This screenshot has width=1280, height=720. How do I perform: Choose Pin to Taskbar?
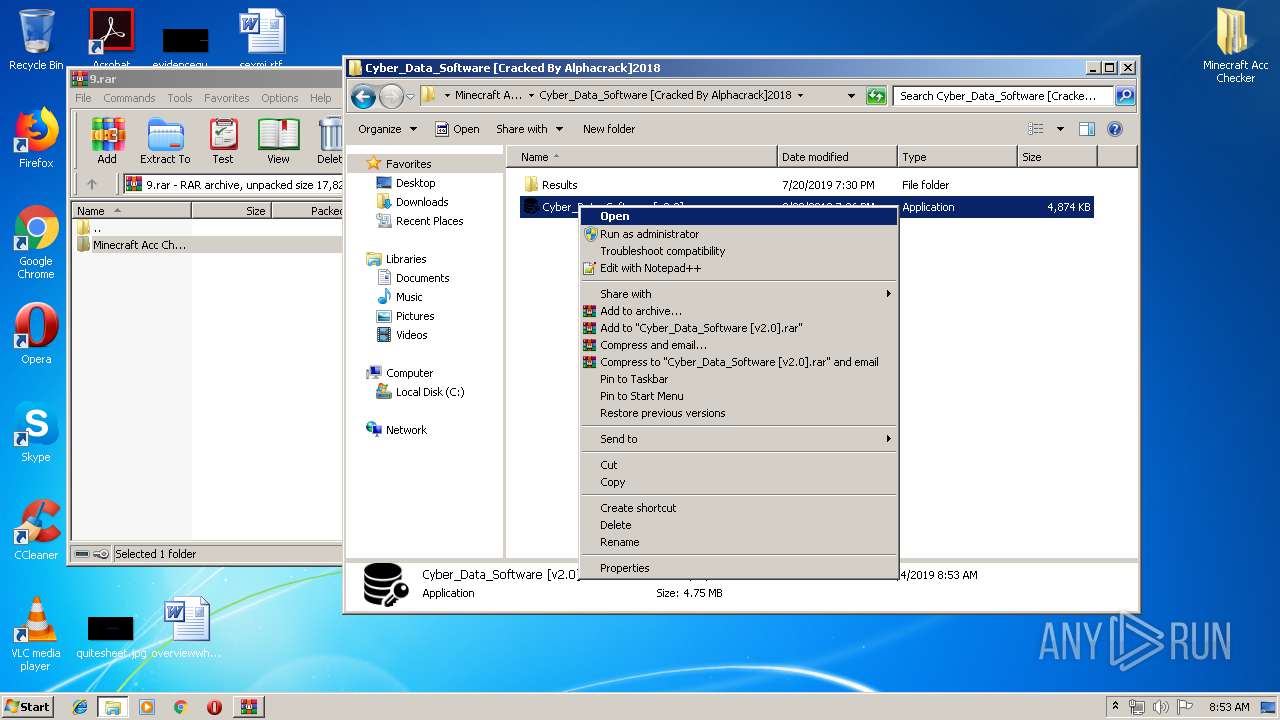pos(739,379)
